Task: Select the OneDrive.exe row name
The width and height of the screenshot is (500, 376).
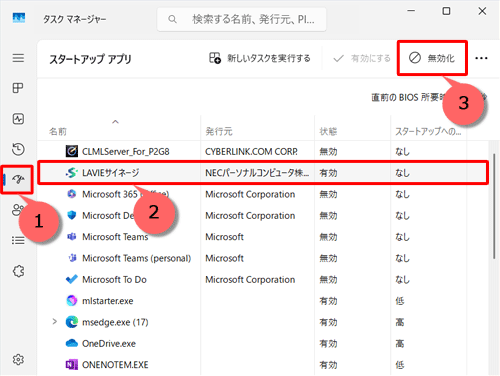Action: (109, 343)
